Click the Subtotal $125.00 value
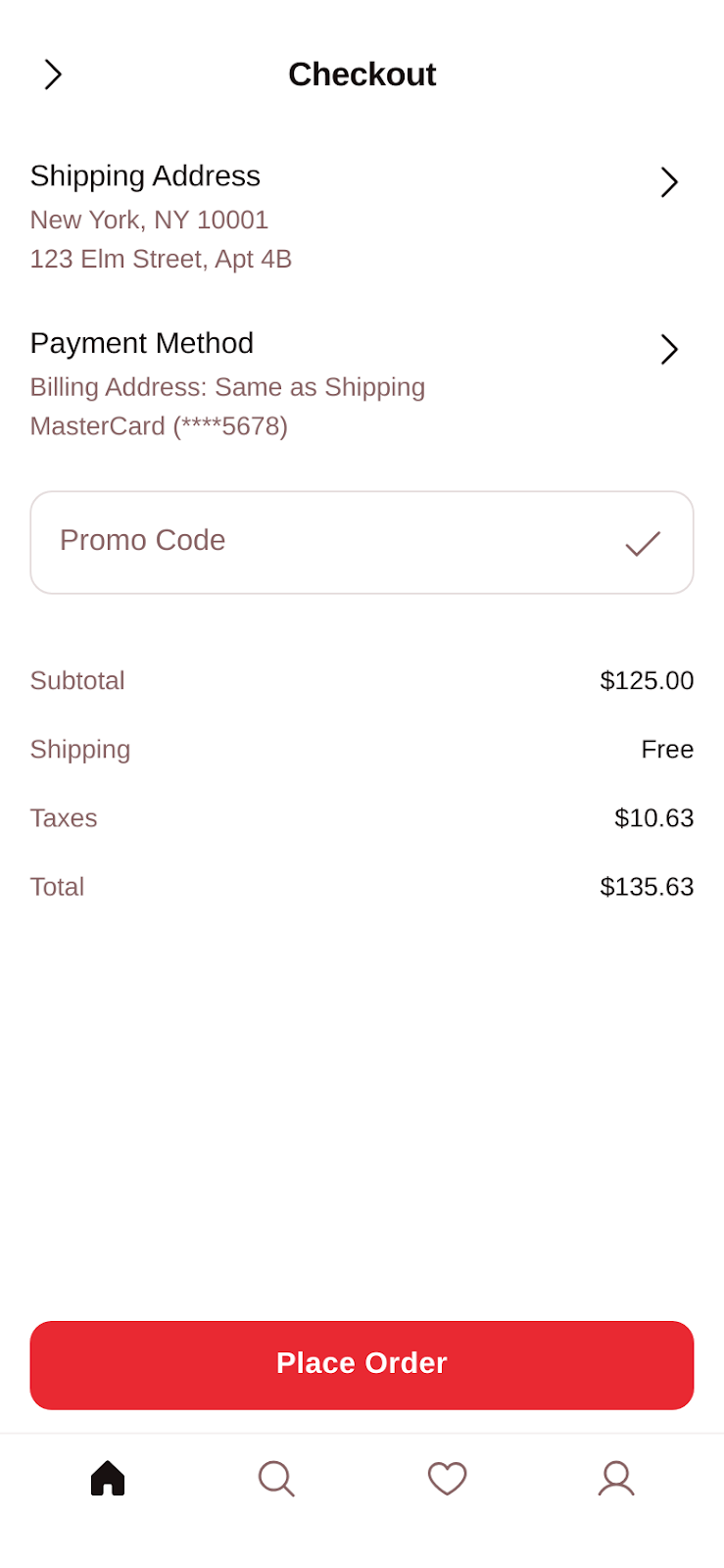The image size is (724, 1568). click(x=647, y=681)
